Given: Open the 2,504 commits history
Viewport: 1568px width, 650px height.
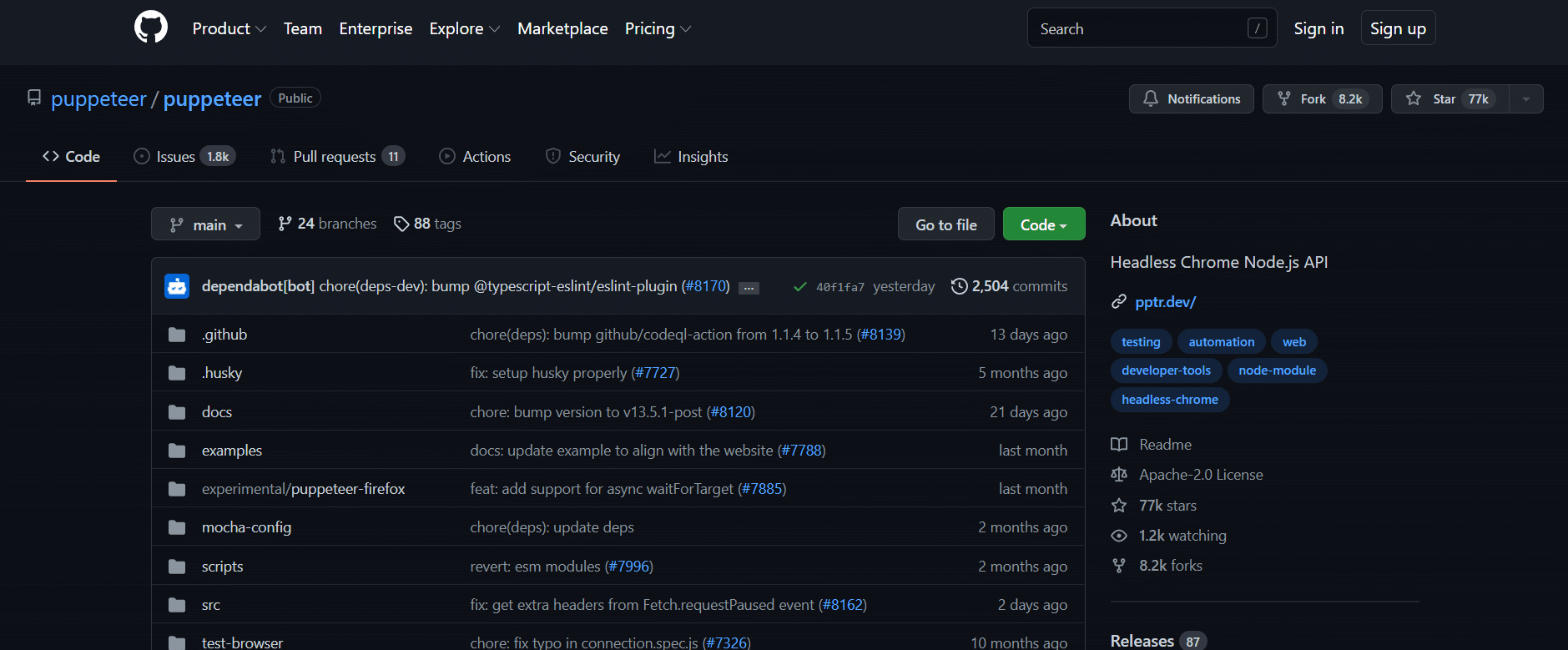Looking at the screenshot, I should [x=1010, y=286].
